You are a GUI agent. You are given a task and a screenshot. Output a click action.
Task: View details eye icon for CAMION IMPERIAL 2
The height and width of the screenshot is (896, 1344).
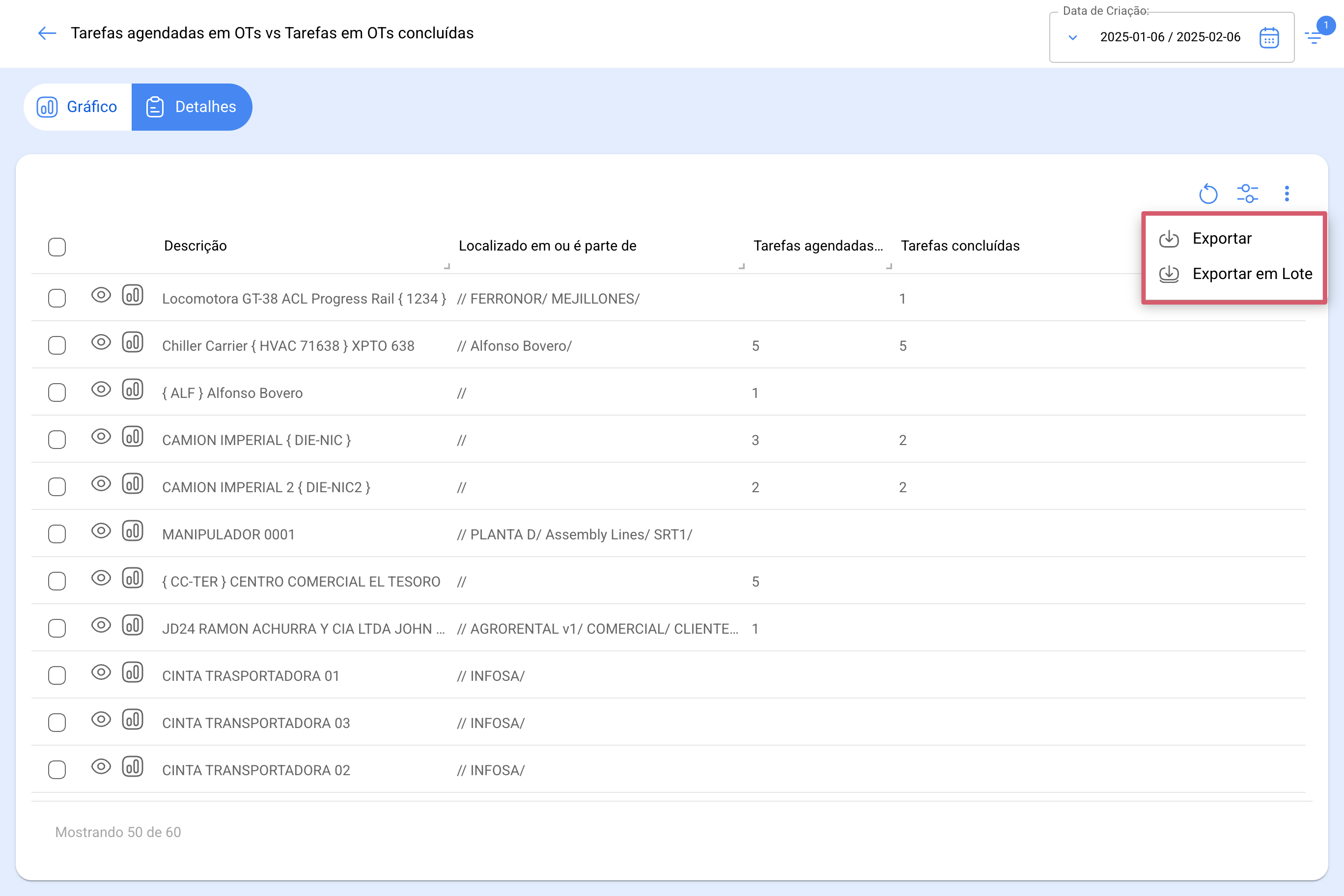[x=101, y=484]
